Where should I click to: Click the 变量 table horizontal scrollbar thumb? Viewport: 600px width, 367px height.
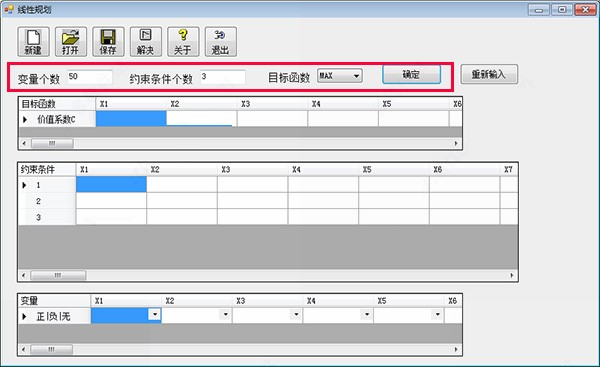click(51, 349)
